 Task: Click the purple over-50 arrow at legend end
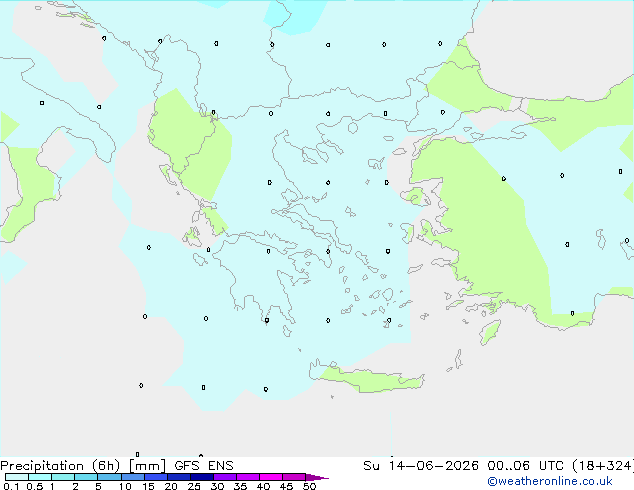(317, 477)
